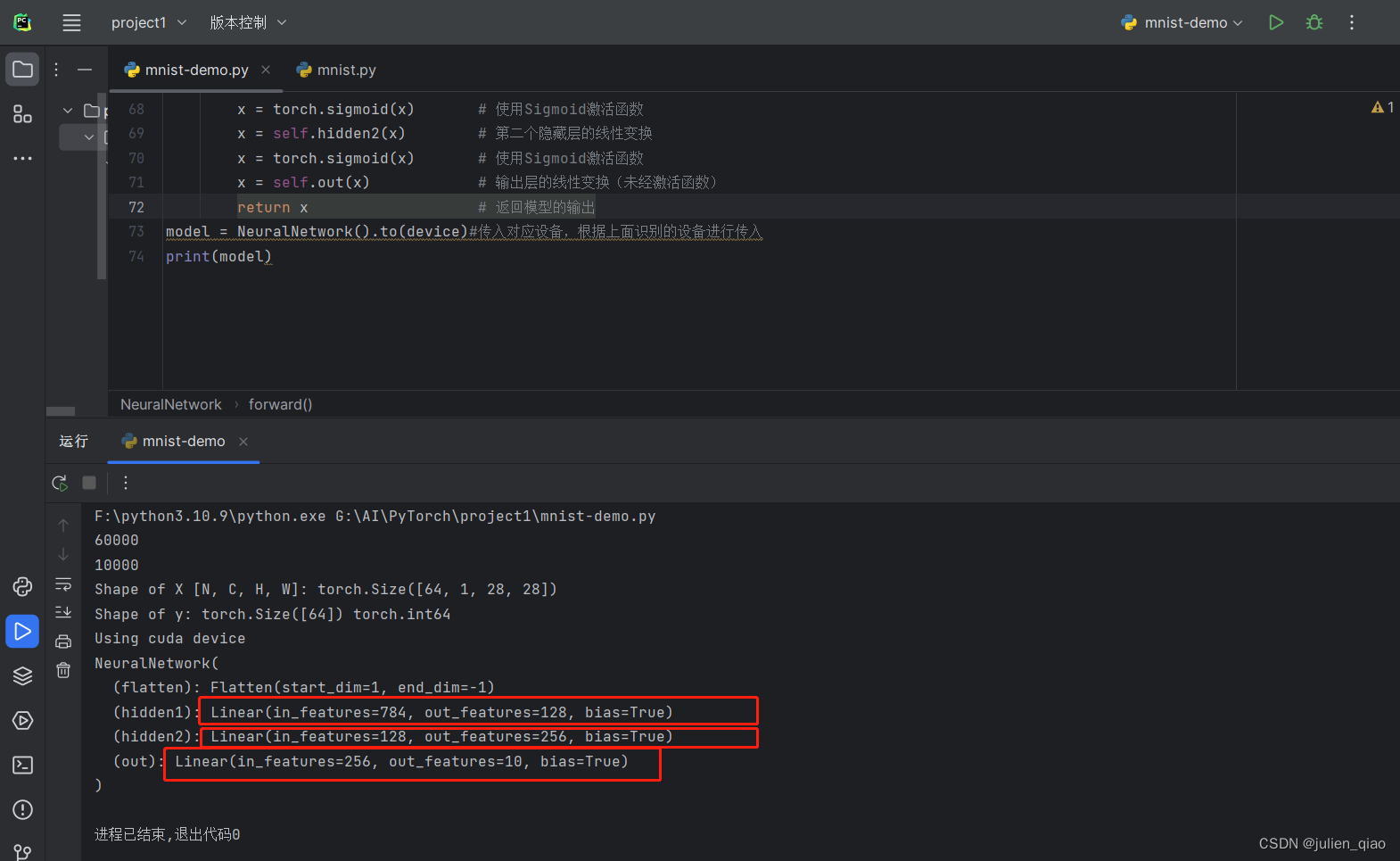This screenshot has width=1400, height=861.
Task: Toggle the Project tool window folder icon
Action: pos(22,69)
